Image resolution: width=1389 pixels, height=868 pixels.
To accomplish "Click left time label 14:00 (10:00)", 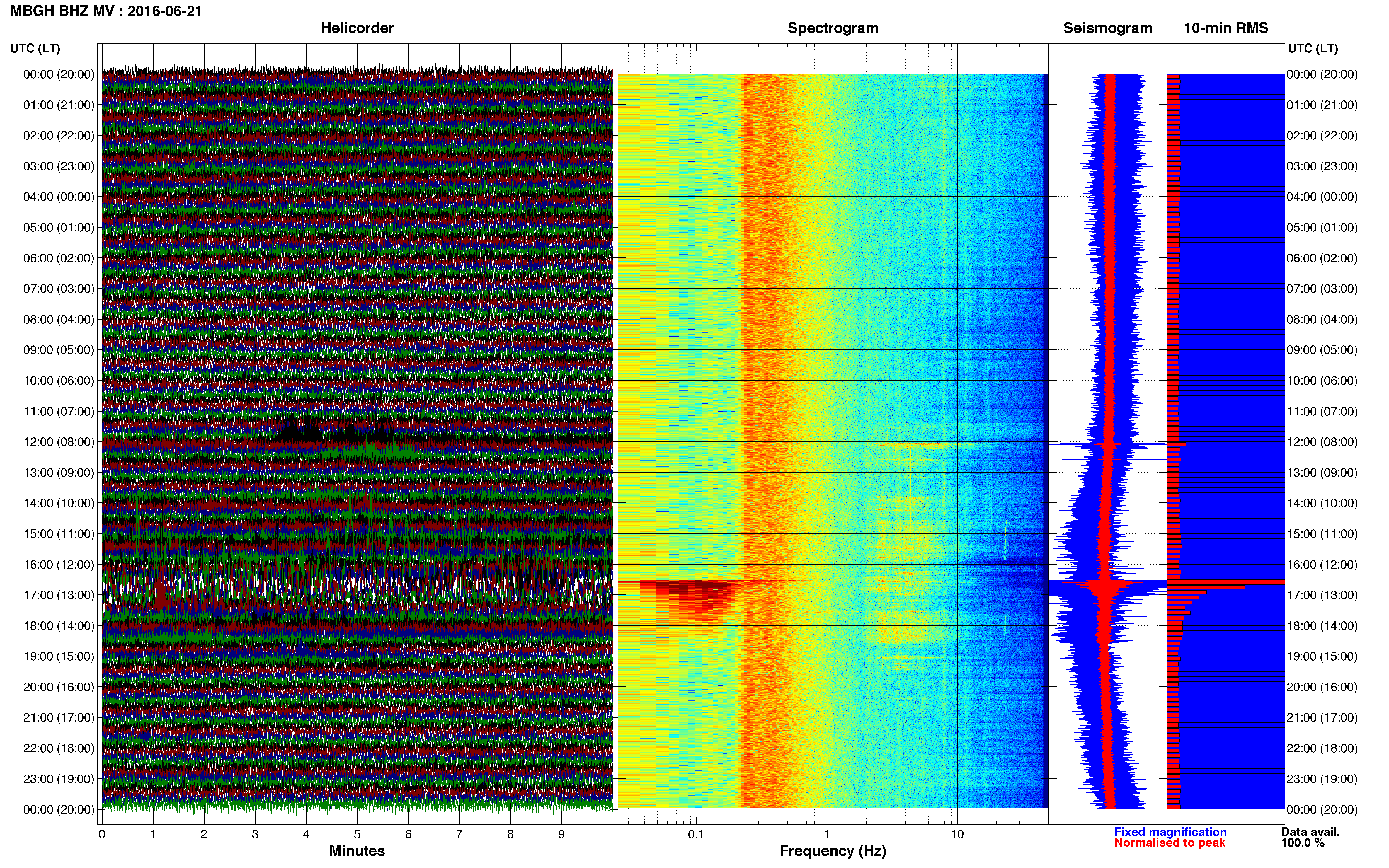I will coord(59,503).
